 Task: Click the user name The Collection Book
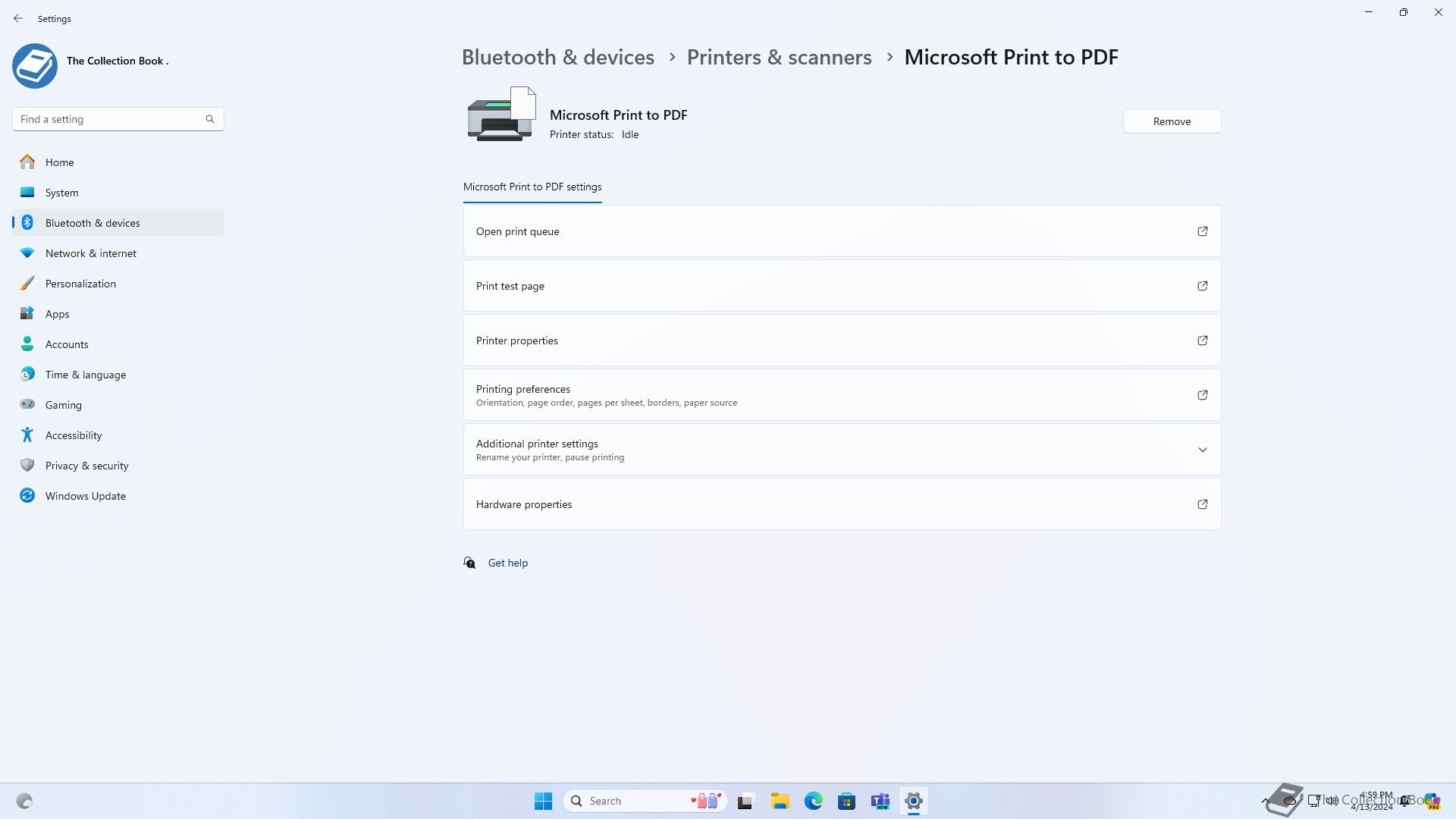pos(118,61)
